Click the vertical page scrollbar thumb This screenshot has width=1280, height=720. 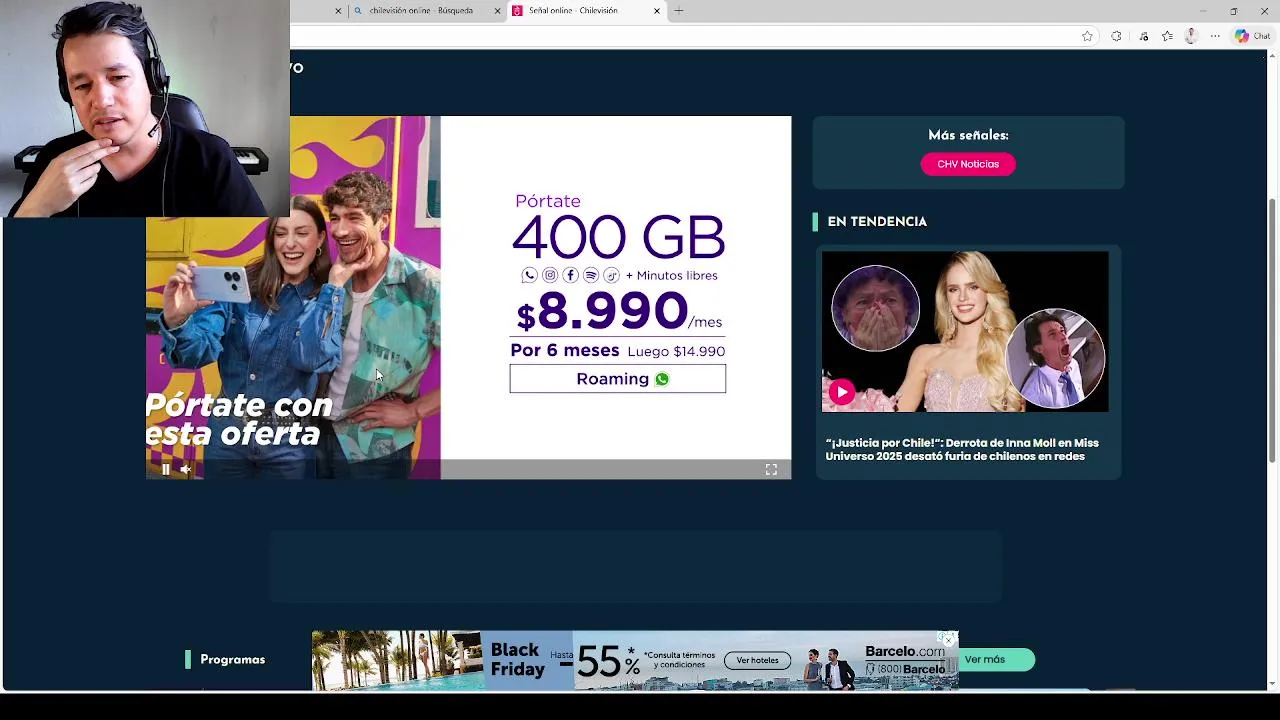coord(1272,330)
